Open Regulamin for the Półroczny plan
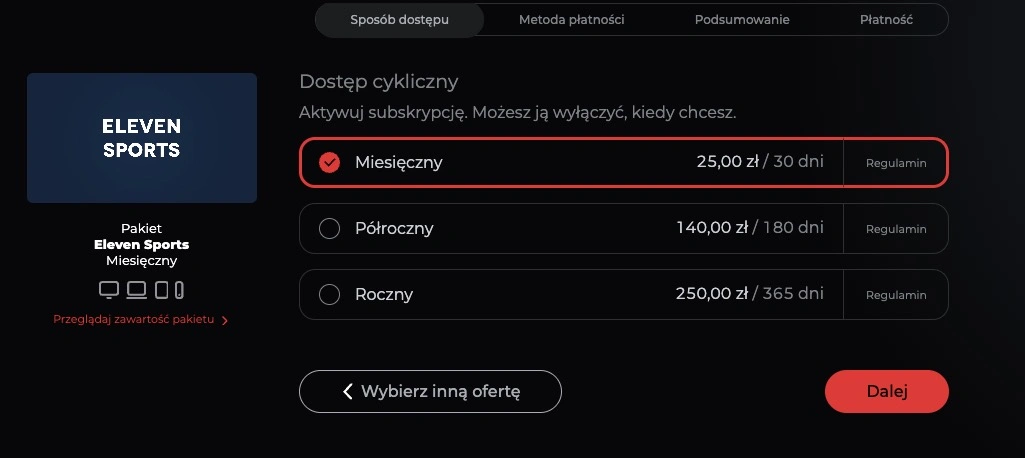Viewport: 1025px width, 458px height. pos(896,229)
